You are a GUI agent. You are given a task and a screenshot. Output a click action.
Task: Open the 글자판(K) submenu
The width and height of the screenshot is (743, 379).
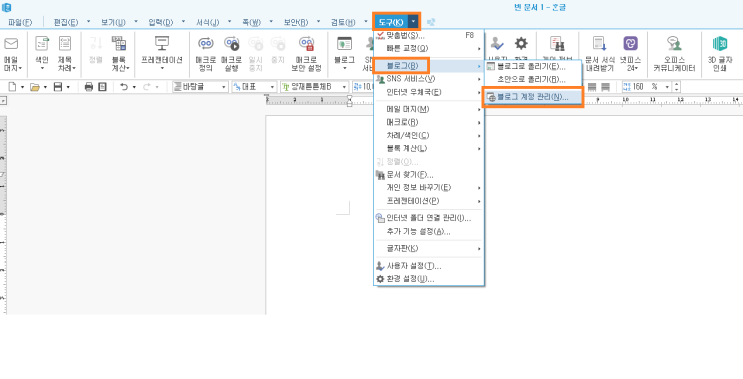pyautogui.click(x=428, y=248)
